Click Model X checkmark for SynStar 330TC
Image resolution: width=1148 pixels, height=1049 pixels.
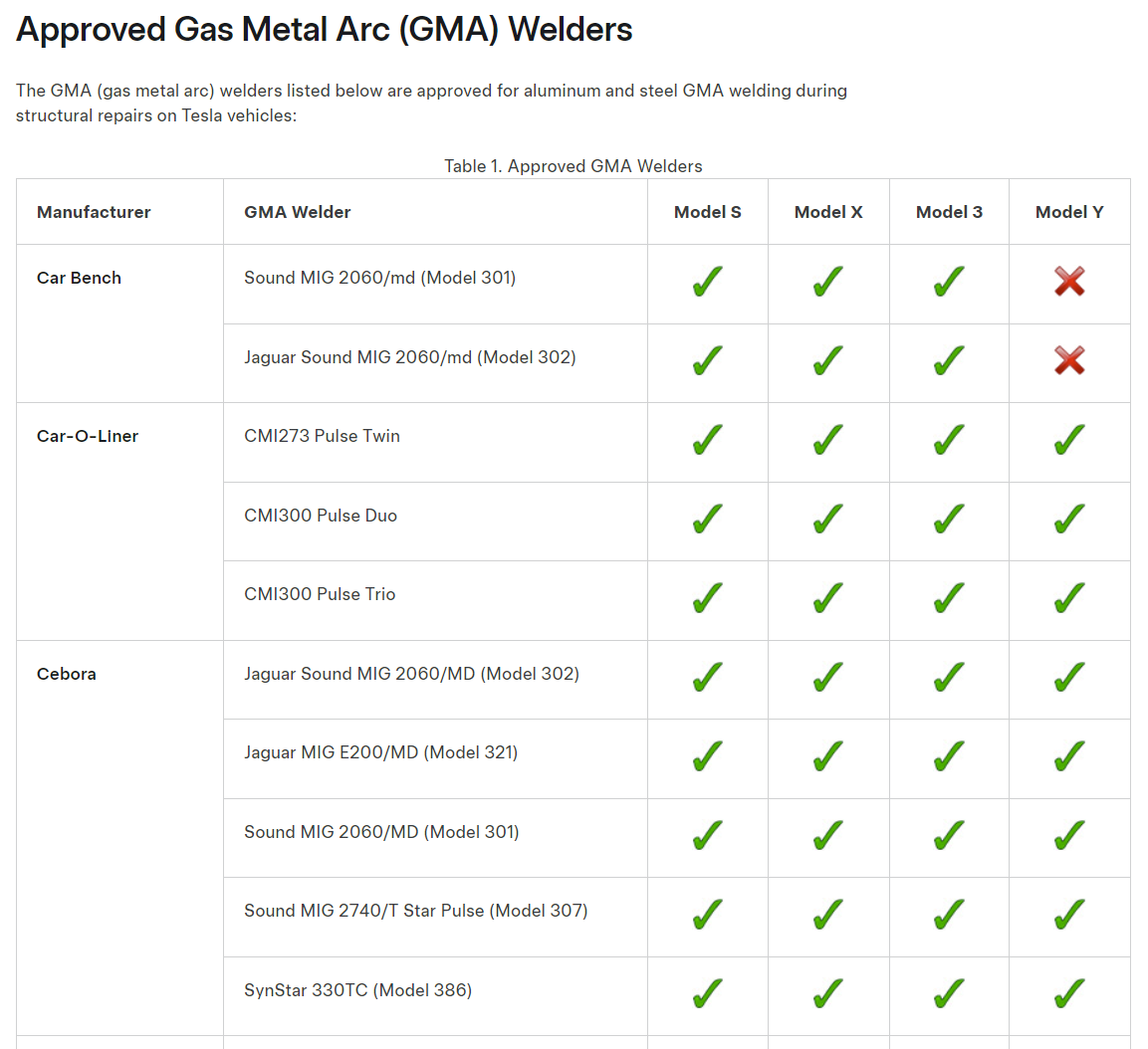tap(828, 992)
